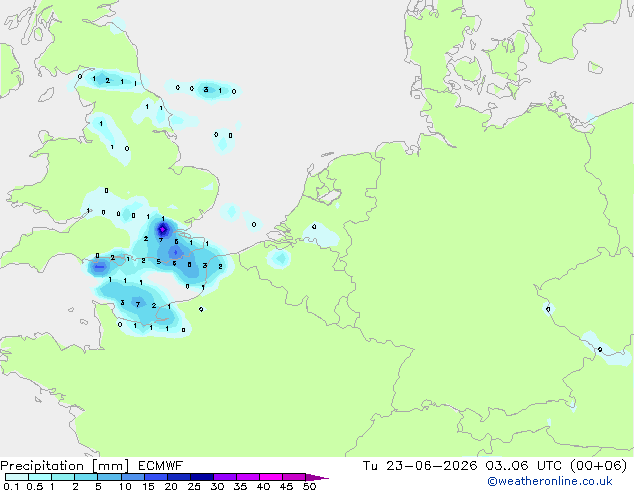634x490 pixels.
Task: Select the '25' legend scale label
Action: pyautogui.click(x=194, y=486)
